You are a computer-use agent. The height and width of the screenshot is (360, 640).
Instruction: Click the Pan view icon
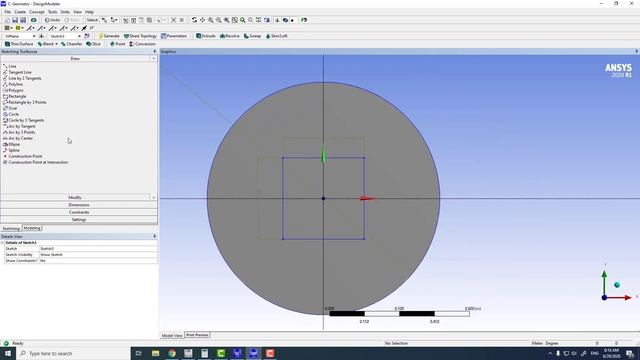tap(202, 20)
